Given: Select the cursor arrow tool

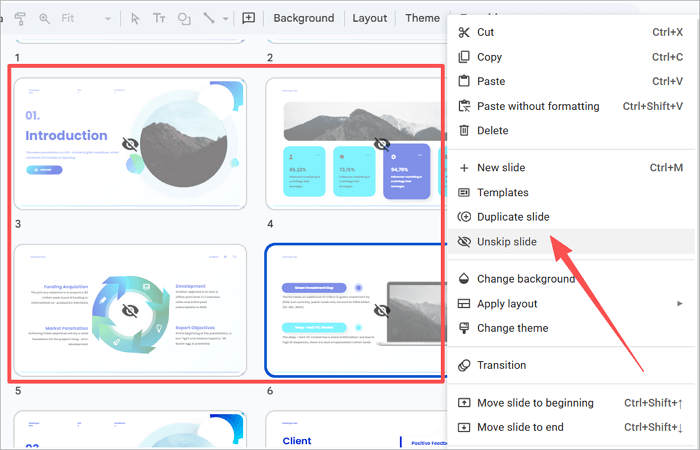Looking at the screenshot, I should pos(135,18).
